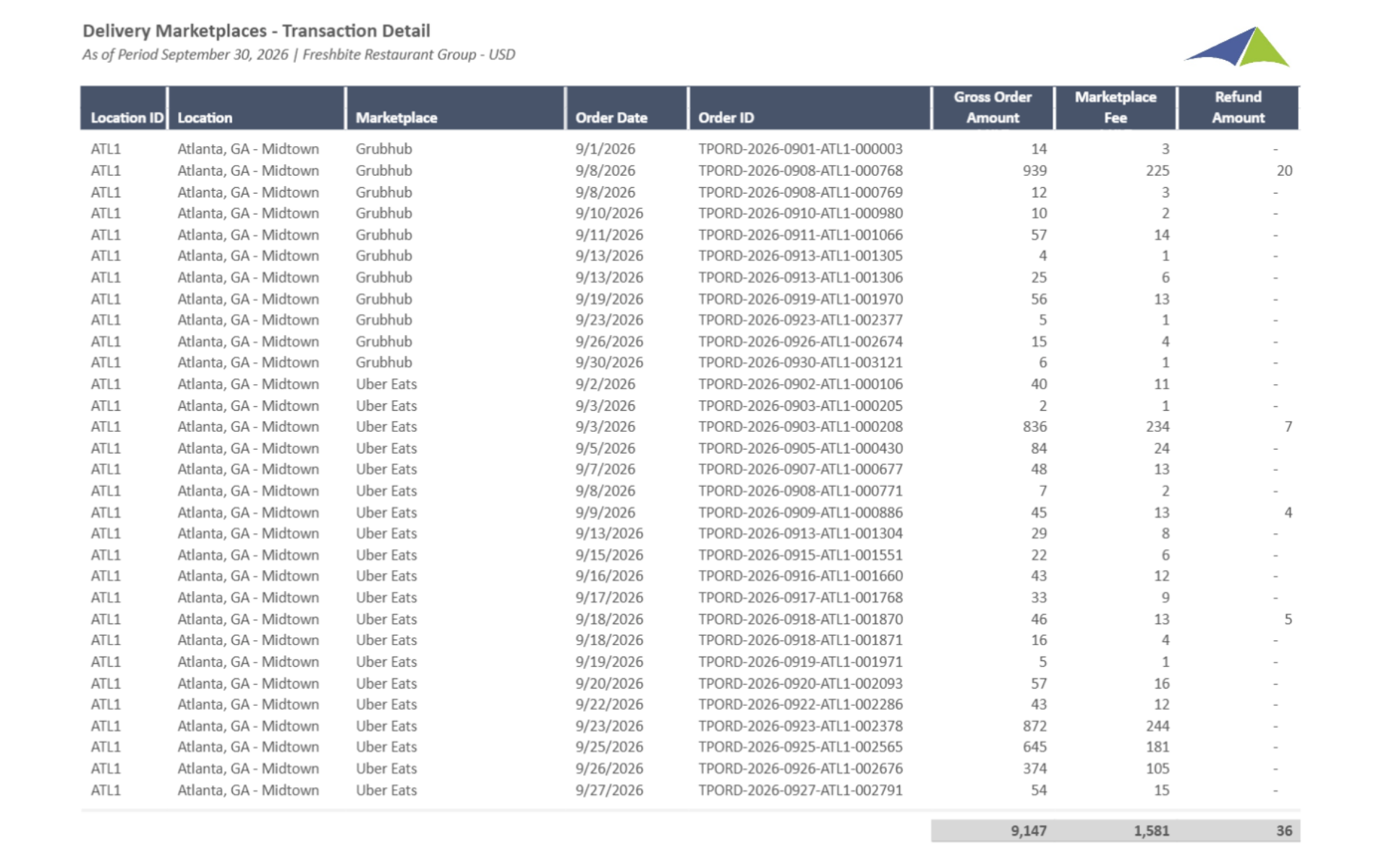Select the Marketplace Fee column header
This screenshot has width=1389, height=868.
(1115, 107)
